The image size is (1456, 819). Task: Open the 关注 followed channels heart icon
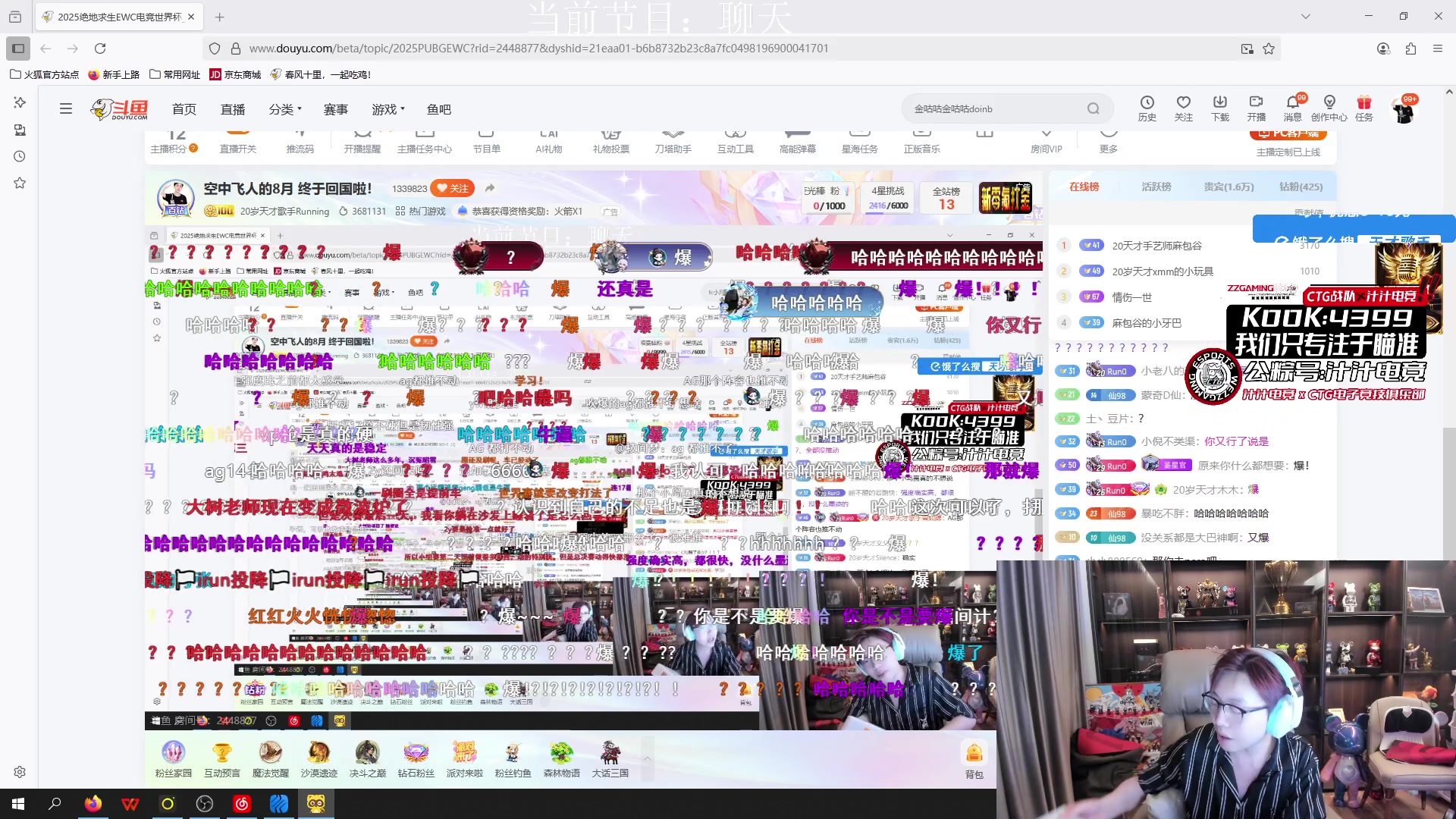(x=1184, y=108)
